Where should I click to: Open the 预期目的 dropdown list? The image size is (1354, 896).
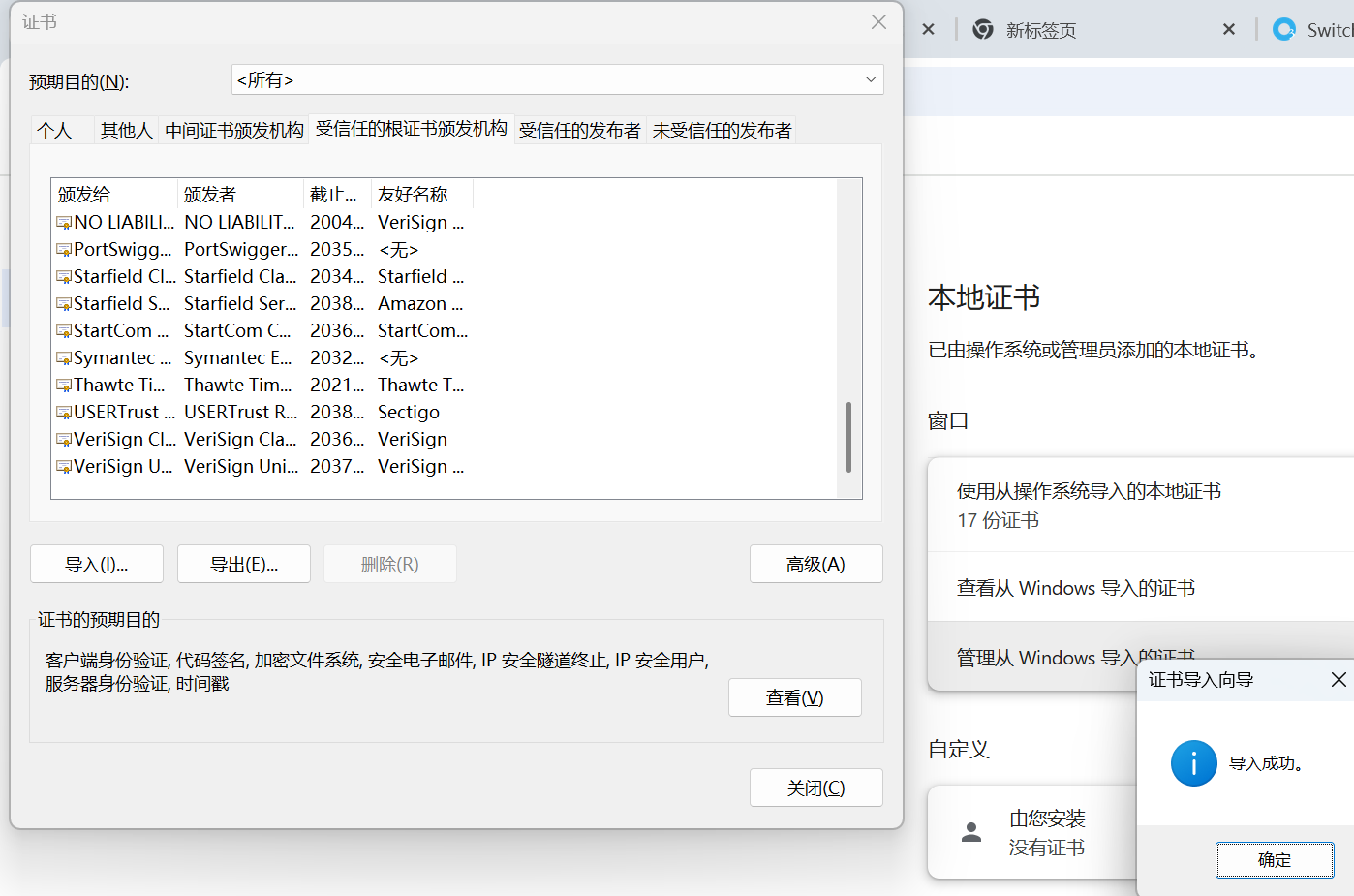pos(558,79)
